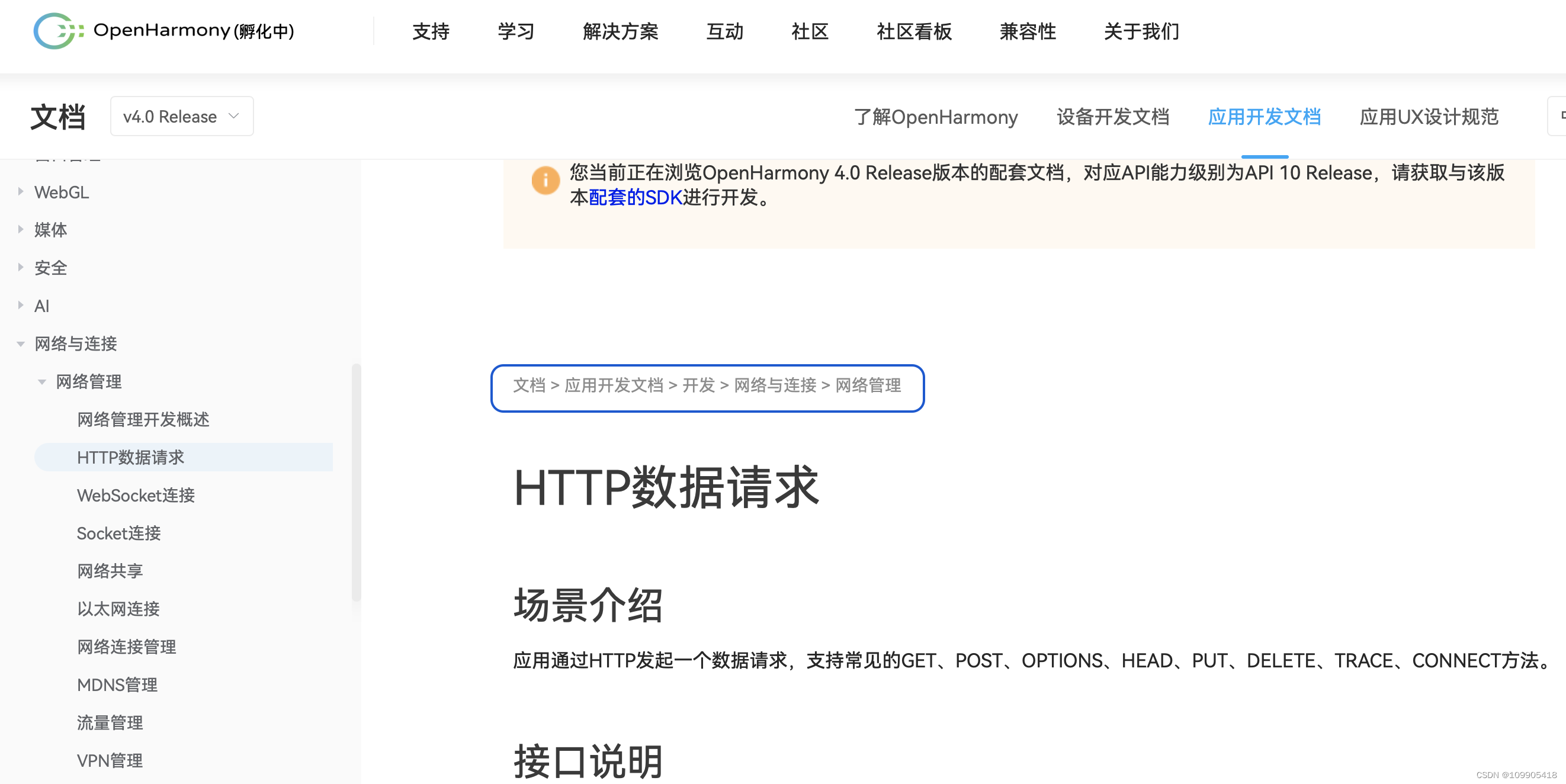The image size is (1566, 784).
Task: Open 网络管理开发概述 in sidebar
Action: coord(143,419)
